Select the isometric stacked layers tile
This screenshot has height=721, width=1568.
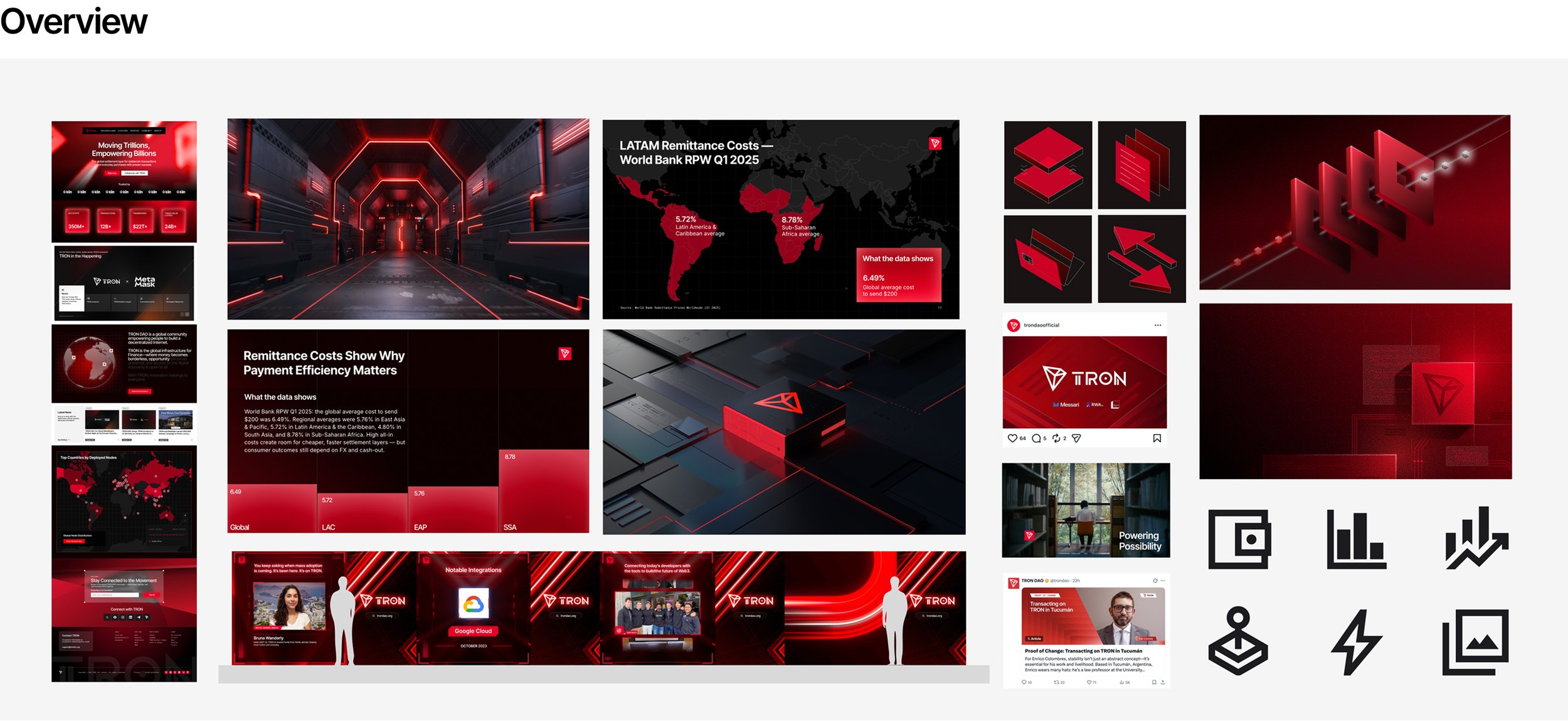coord(1048,165)
